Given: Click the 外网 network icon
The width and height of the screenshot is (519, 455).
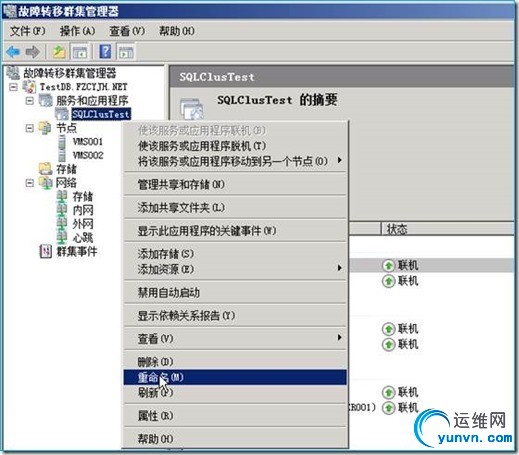Looking at the screenshot, I should [x=62, y=224].
